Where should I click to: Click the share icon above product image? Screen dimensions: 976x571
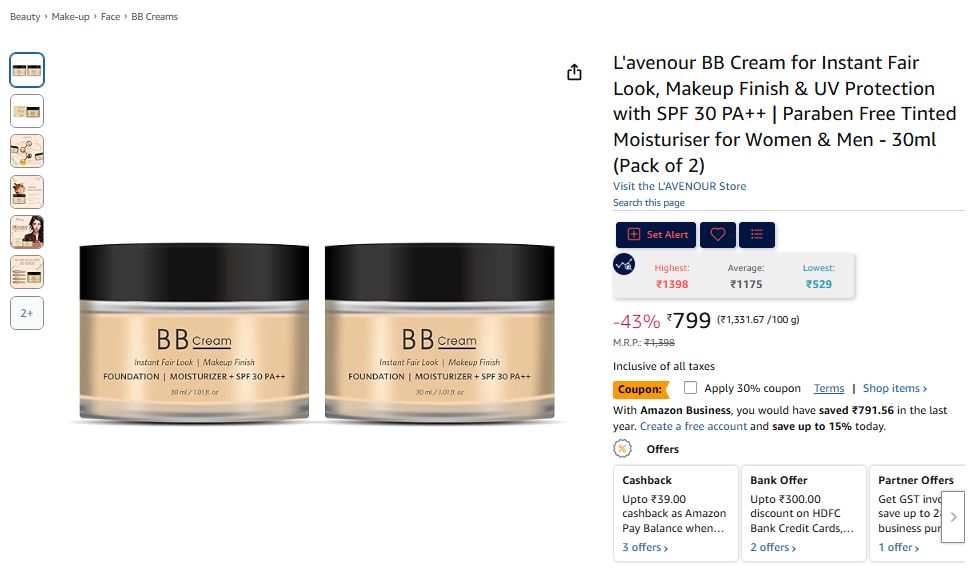click(574, 72)
